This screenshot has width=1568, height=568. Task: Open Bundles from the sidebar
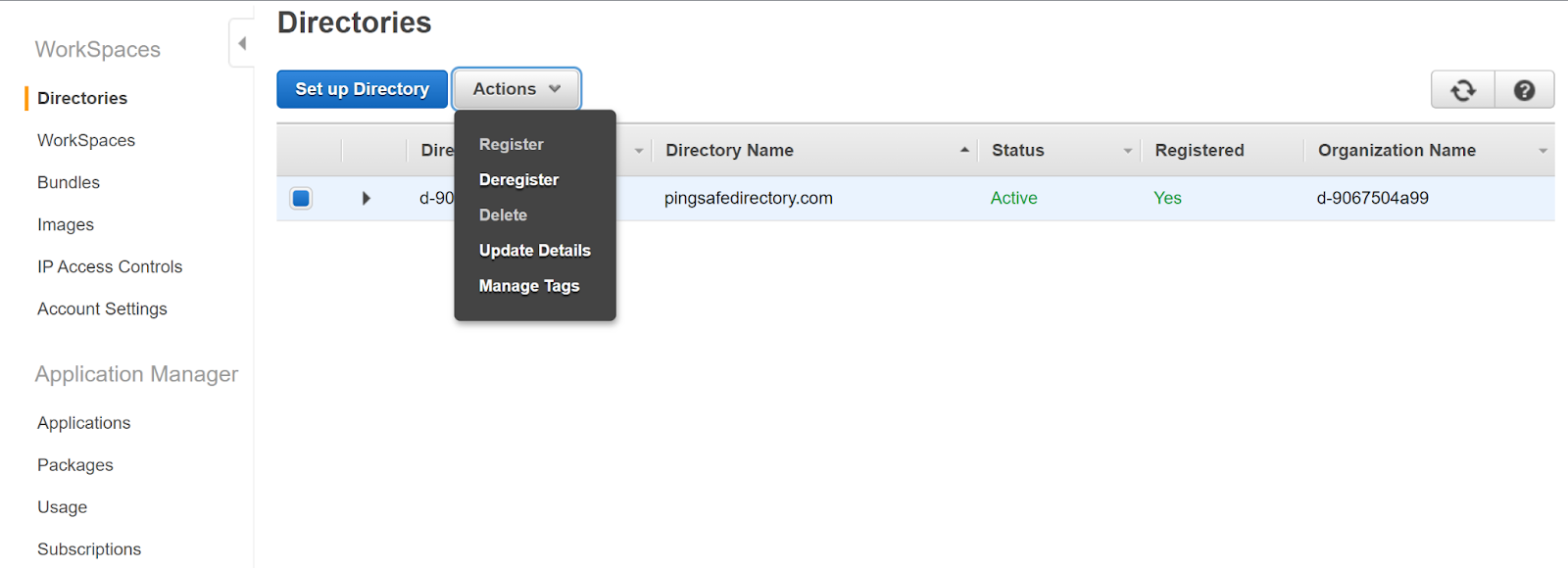point(69,182)
